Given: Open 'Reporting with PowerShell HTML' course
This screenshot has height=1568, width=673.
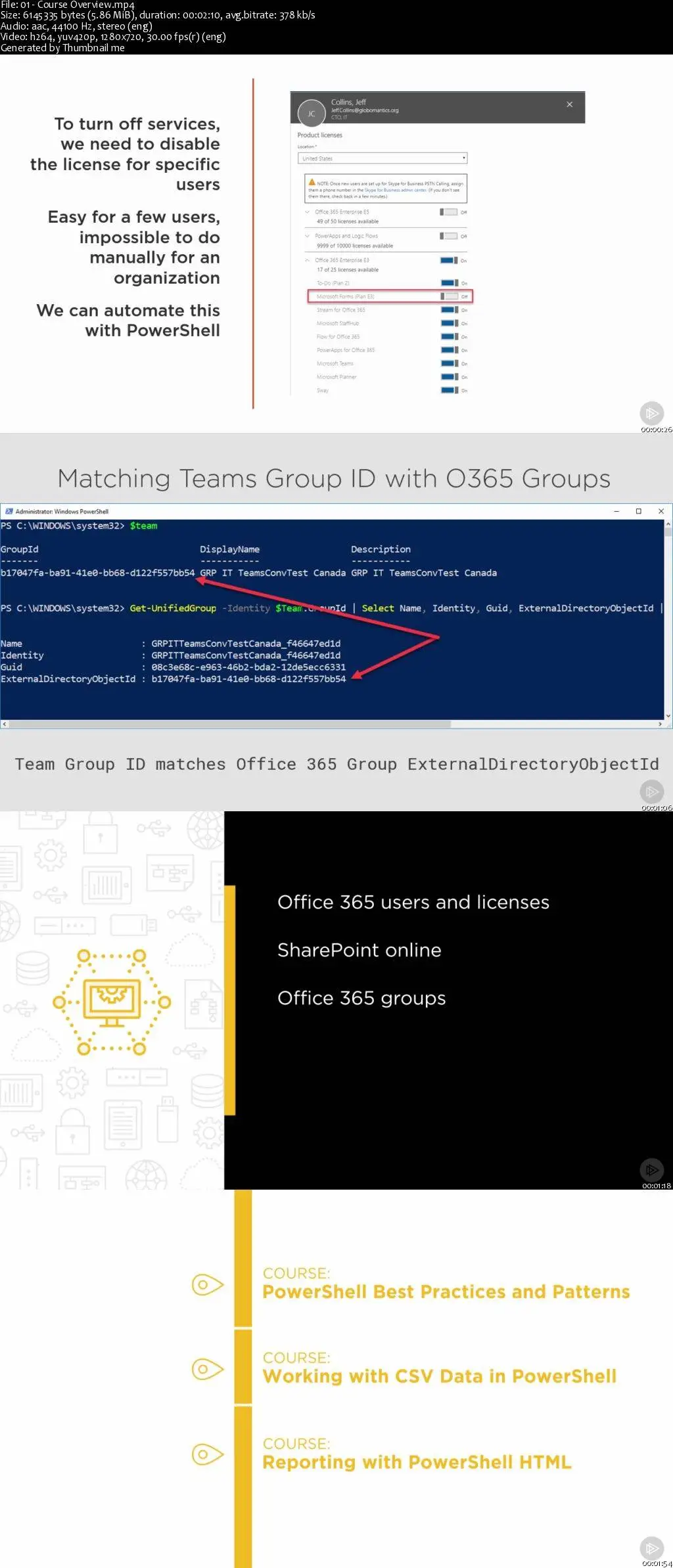Looking at the screenshot, I should pyautogui.click(x=417, y=1462).
